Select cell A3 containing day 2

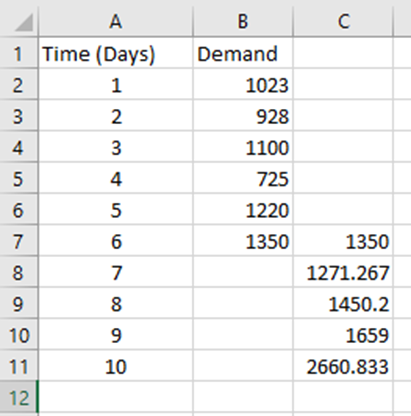pos(116,116)
